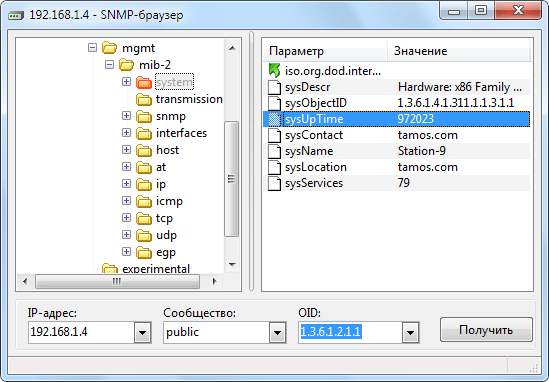549x382 pixels.
Task: Expand the system tree node
Action: coord(126,82)
